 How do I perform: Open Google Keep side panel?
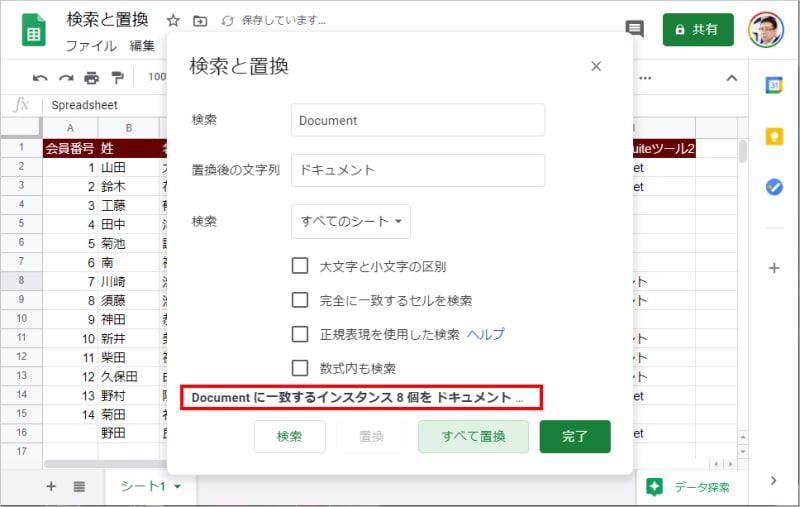[774, 136]
